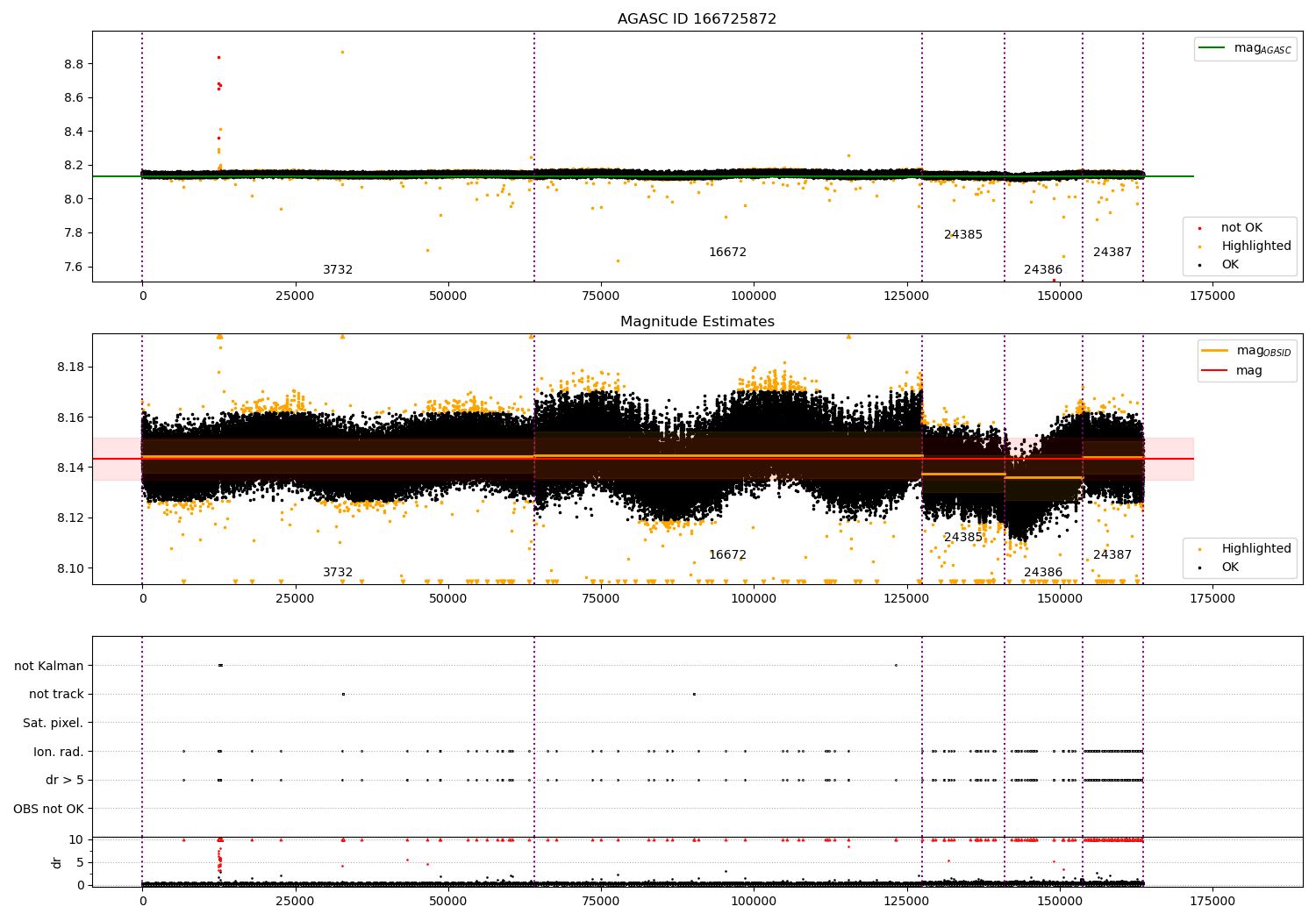The width and height of the screenshot is (1316, 921).
Task: Click the Magnitude Estimates subplot title
Action: pos(697,322)
